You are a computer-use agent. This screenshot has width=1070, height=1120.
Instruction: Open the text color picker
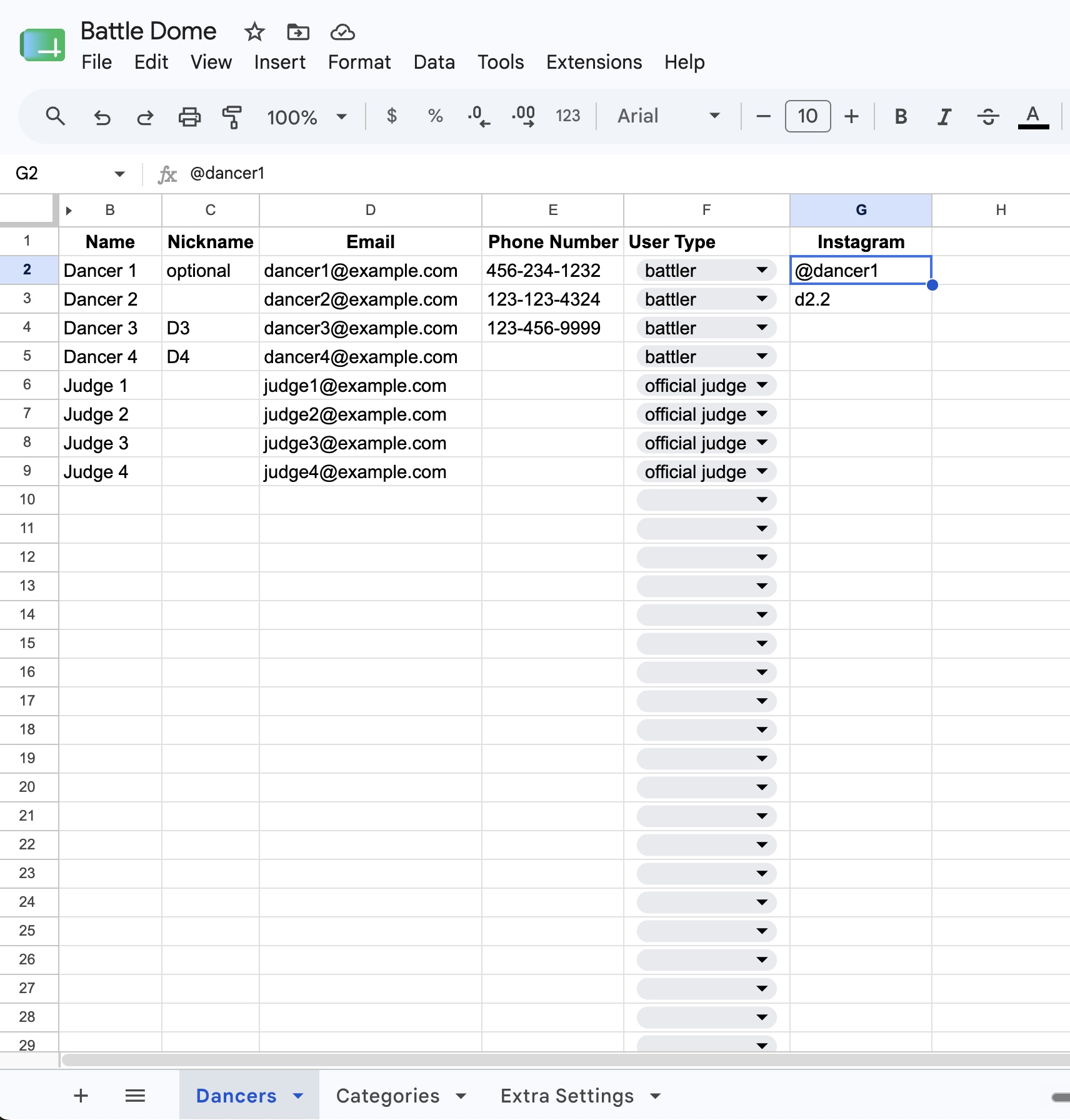[1033, 117]
